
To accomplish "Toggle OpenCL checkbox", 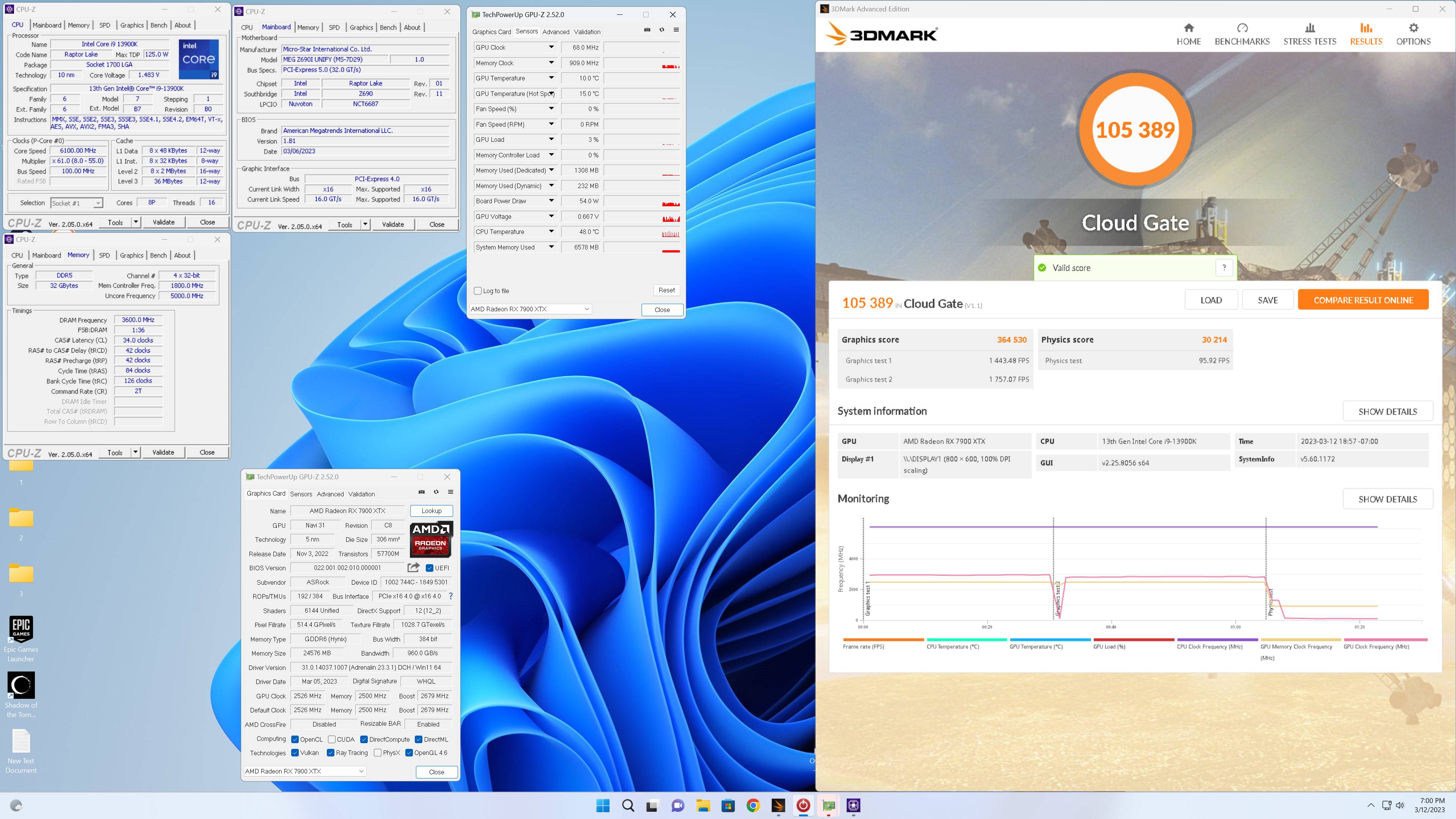I will [295, 739].
